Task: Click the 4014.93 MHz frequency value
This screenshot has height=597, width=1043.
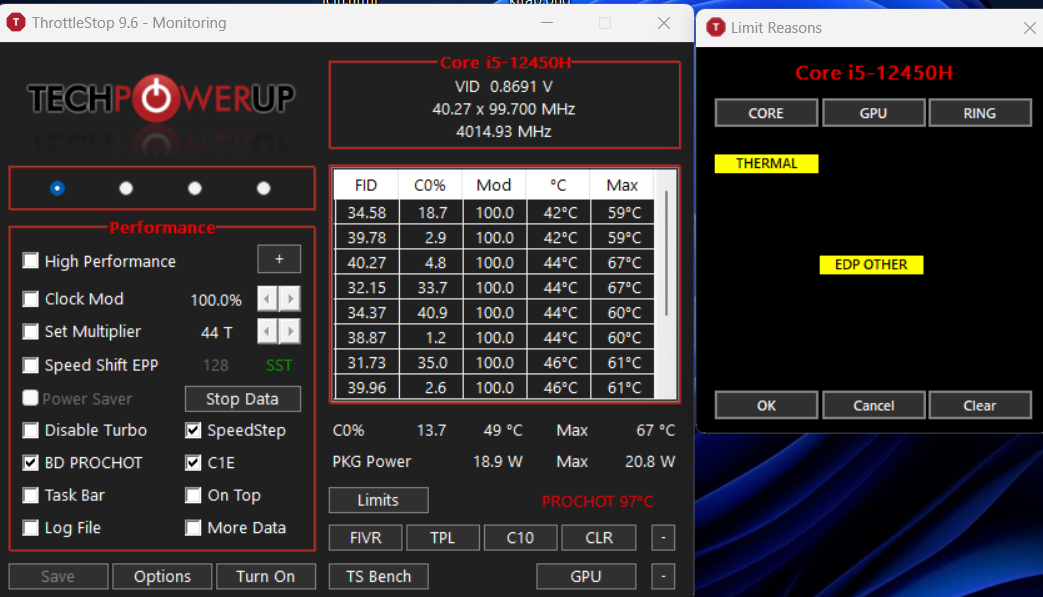Action: click(504, 132)
